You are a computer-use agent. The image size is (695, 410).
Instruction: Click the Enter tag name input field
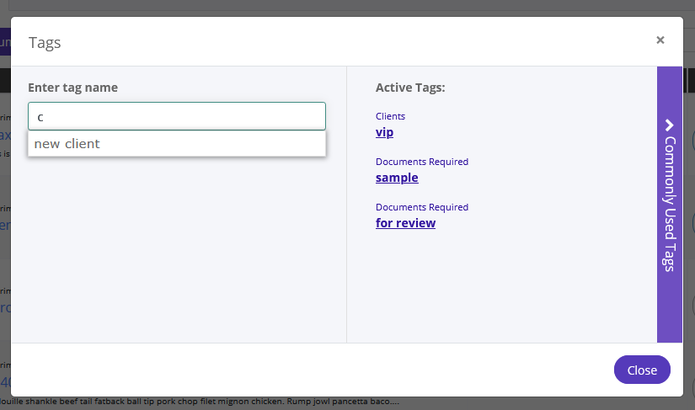(x=177, y=117)
